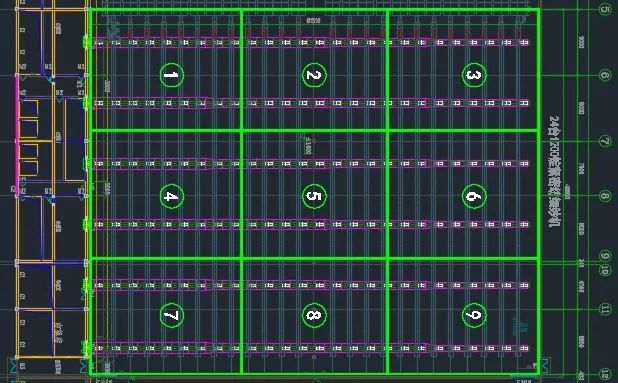Click the green divider between zones 1 and 2
Image resolution: width=618 pixels, height=383 pixels.
tap(242, 70)
